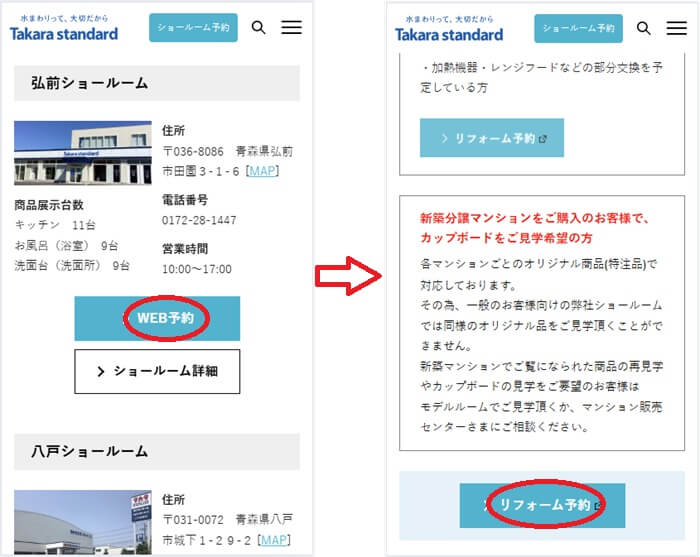Tap the WEB予約 button for 弘前ショールーム
Image resolution: width=700 pixels, height=557 pixels.
pyautogui.click(x=157, y=319)
